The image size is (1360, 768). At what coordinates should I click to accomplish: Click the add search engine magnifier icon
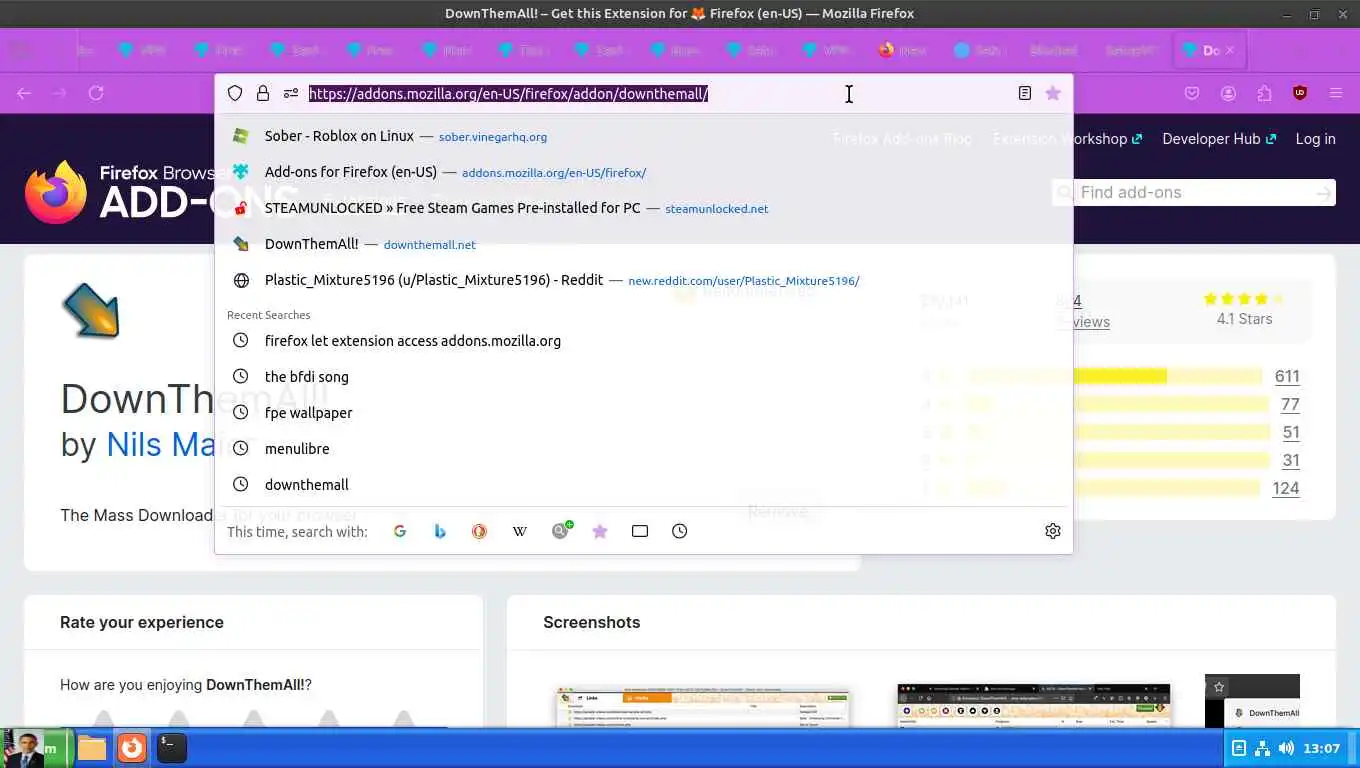(560, 531)
